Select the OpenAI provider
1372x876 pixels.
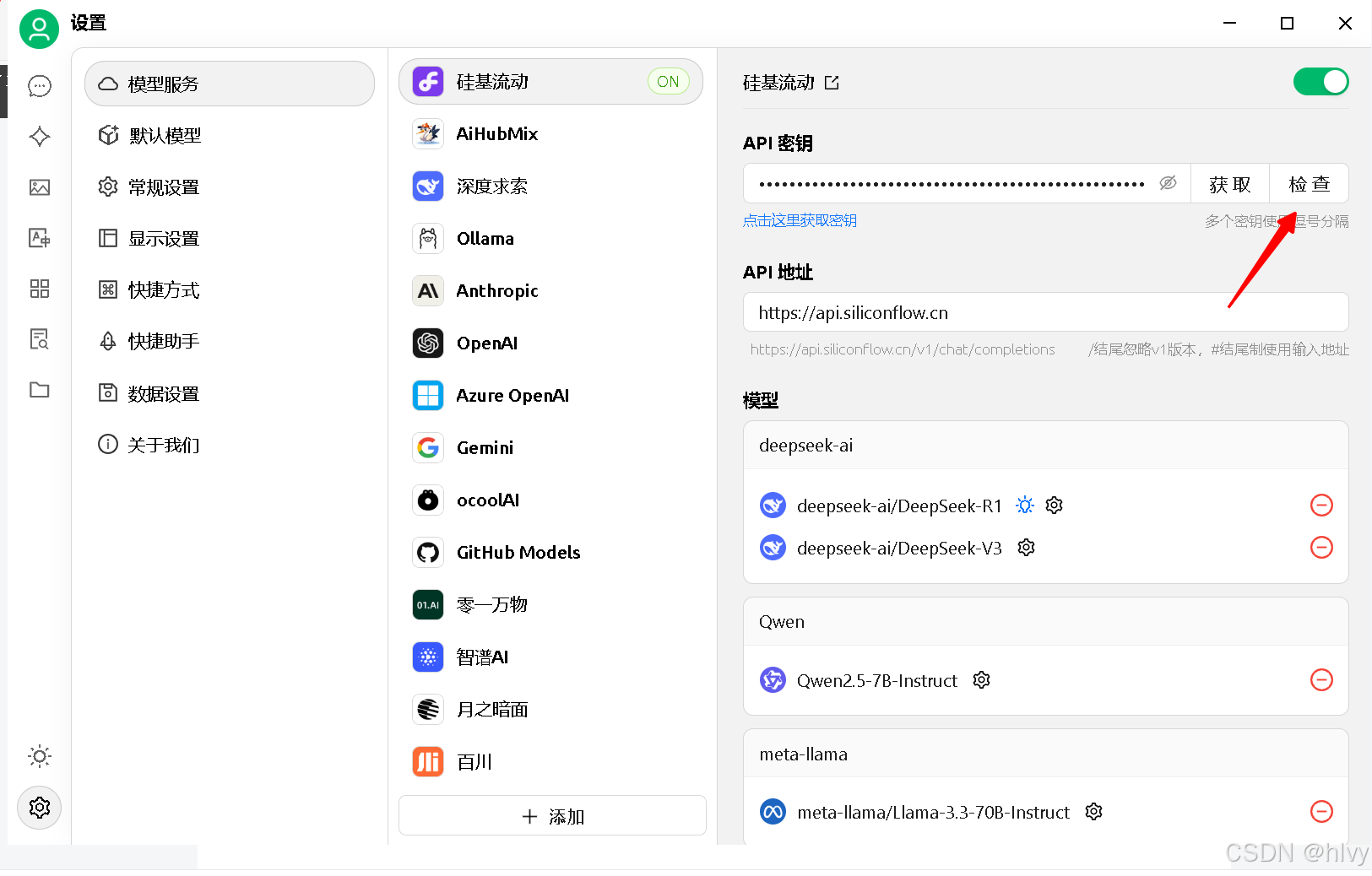coord(550,343)
